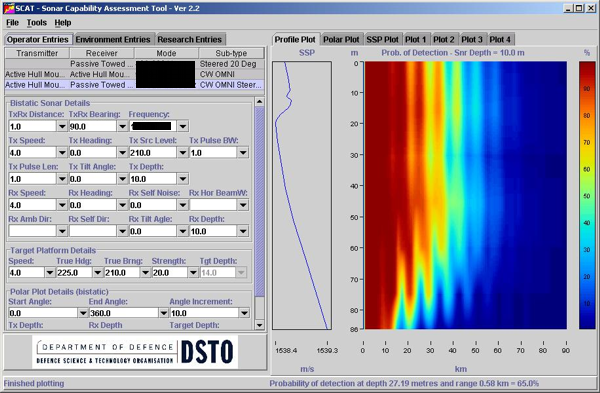This screenshot has width=600, height=393.
Task: Open the Tx Src Level dropdown
Action: click(x=183, y=153)
